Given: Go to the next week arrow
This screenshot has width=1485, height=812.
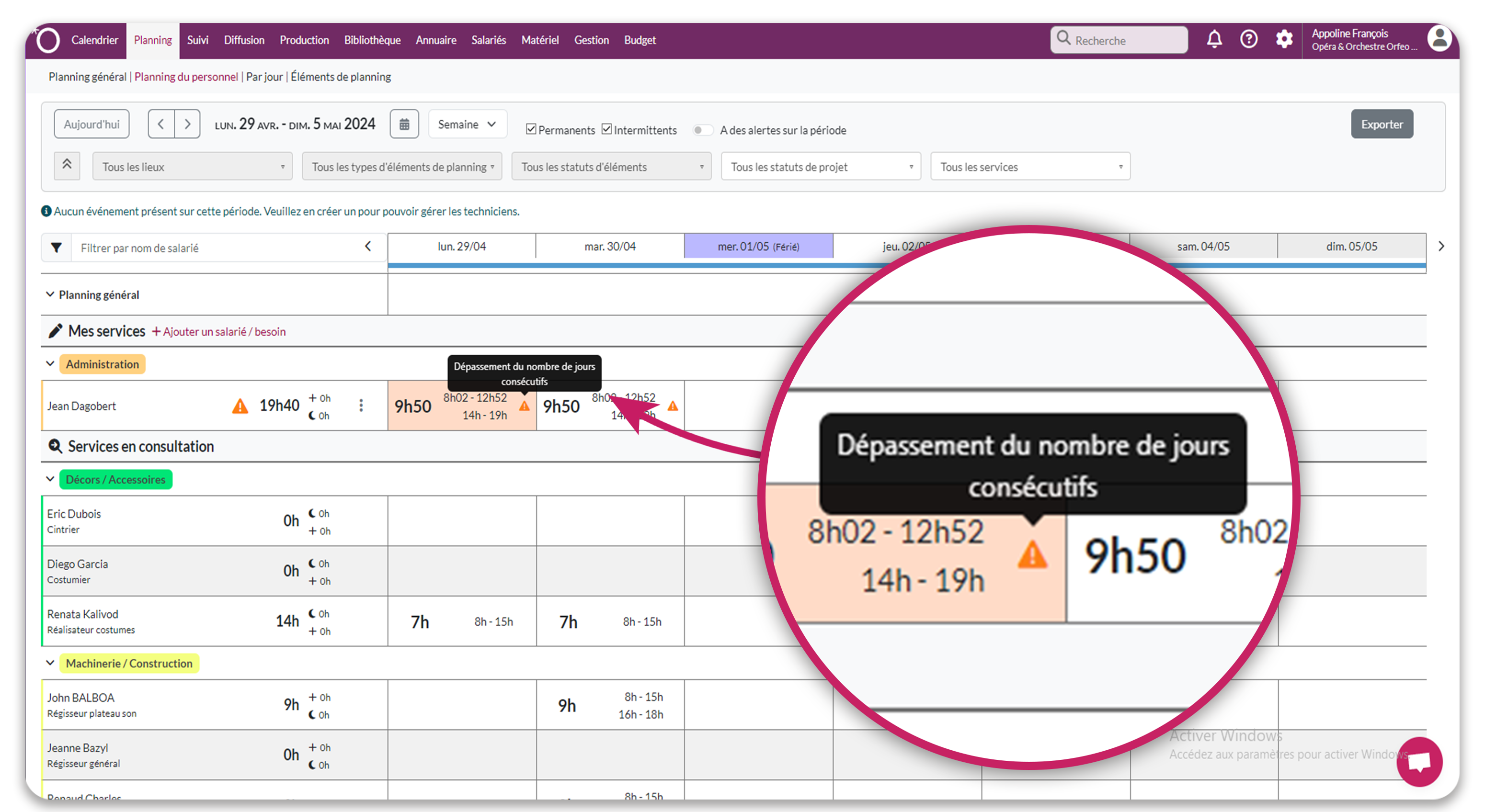Looking at the screenshot, I should point(187,124).
